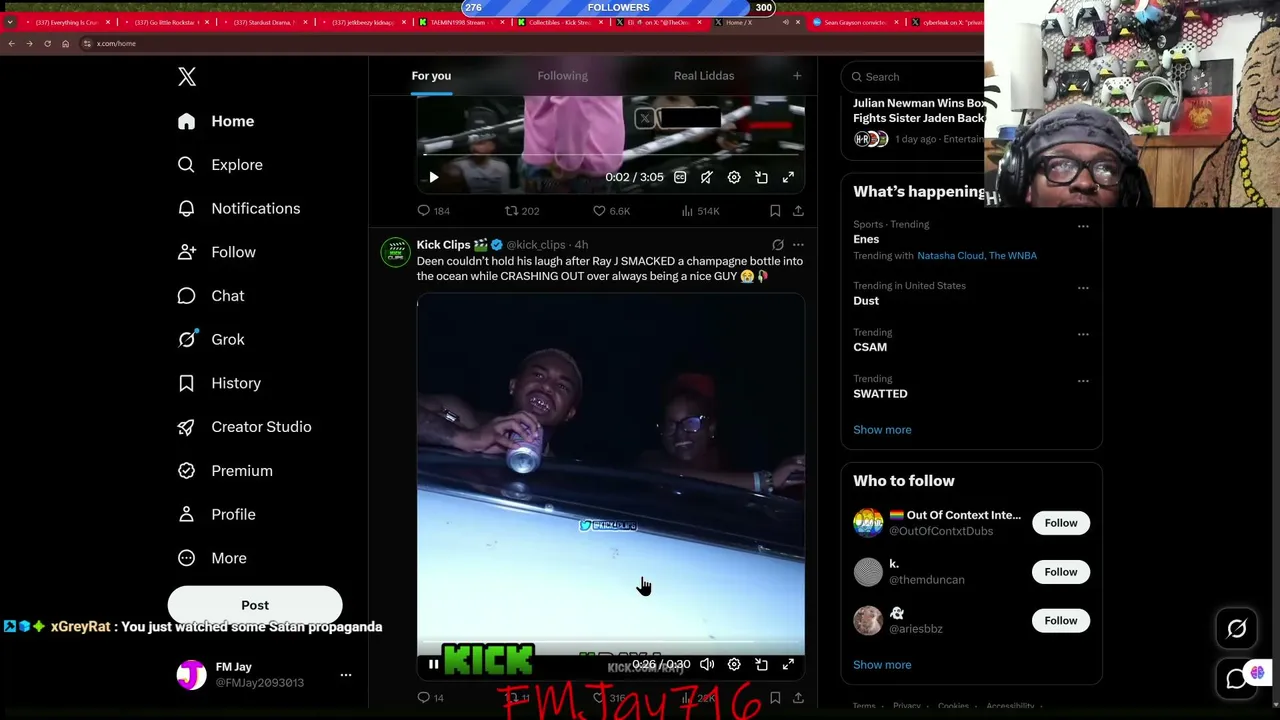1280x720 pixels.
Task: Enter fullscreen on the Kick Clips video
Action: pos(788,665)
